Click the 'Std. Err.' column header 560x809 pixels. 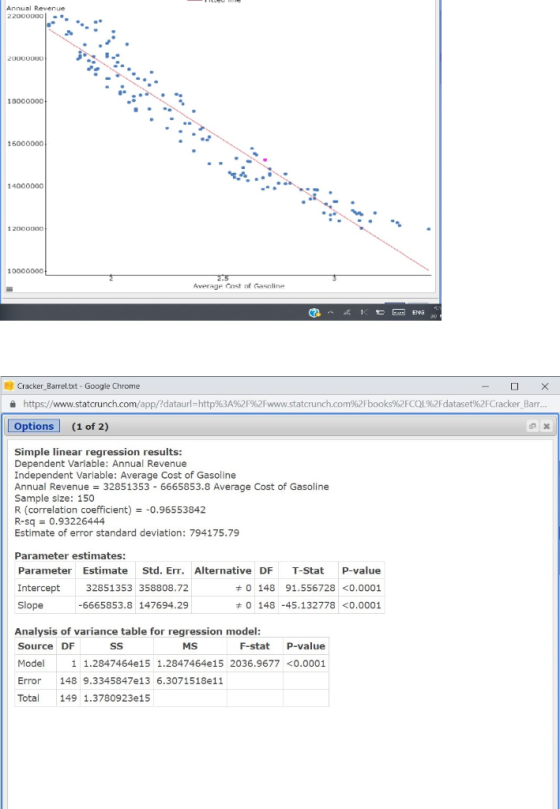click(163, 571)
